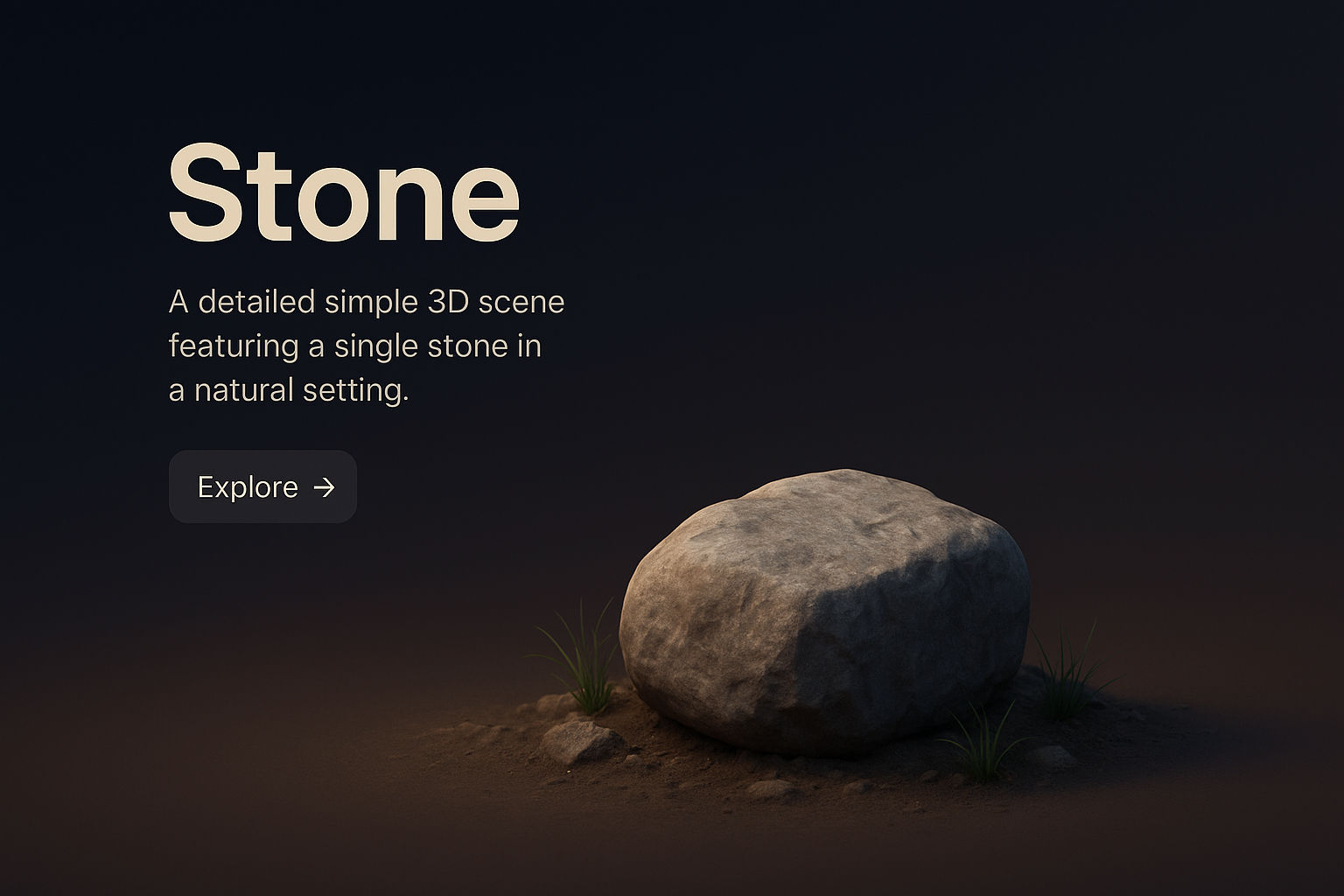Click the description paragraph under the heading
Image resolution: width=1344 pixels, height=896 pixels.
[x=366, y=346]
